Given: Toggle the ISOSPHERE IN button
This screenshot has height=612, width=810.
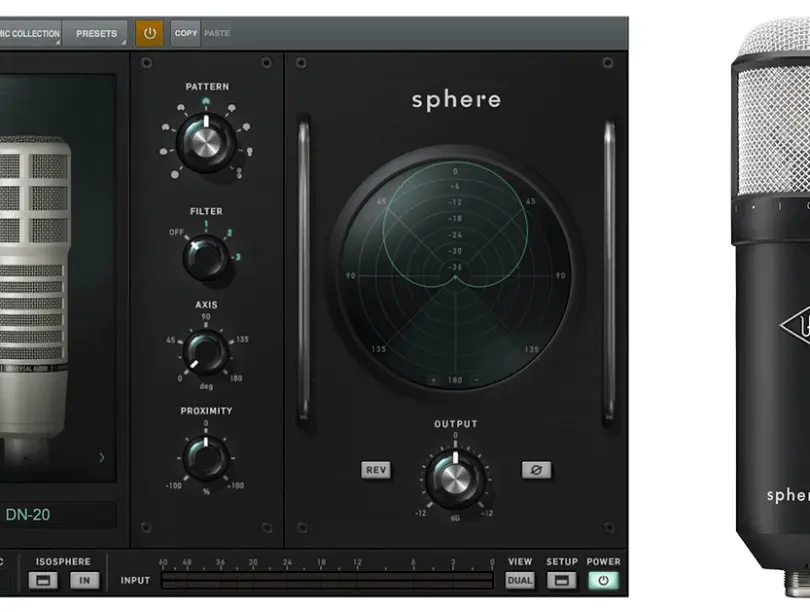Looking at the screenshot, I should click(84, 580).
